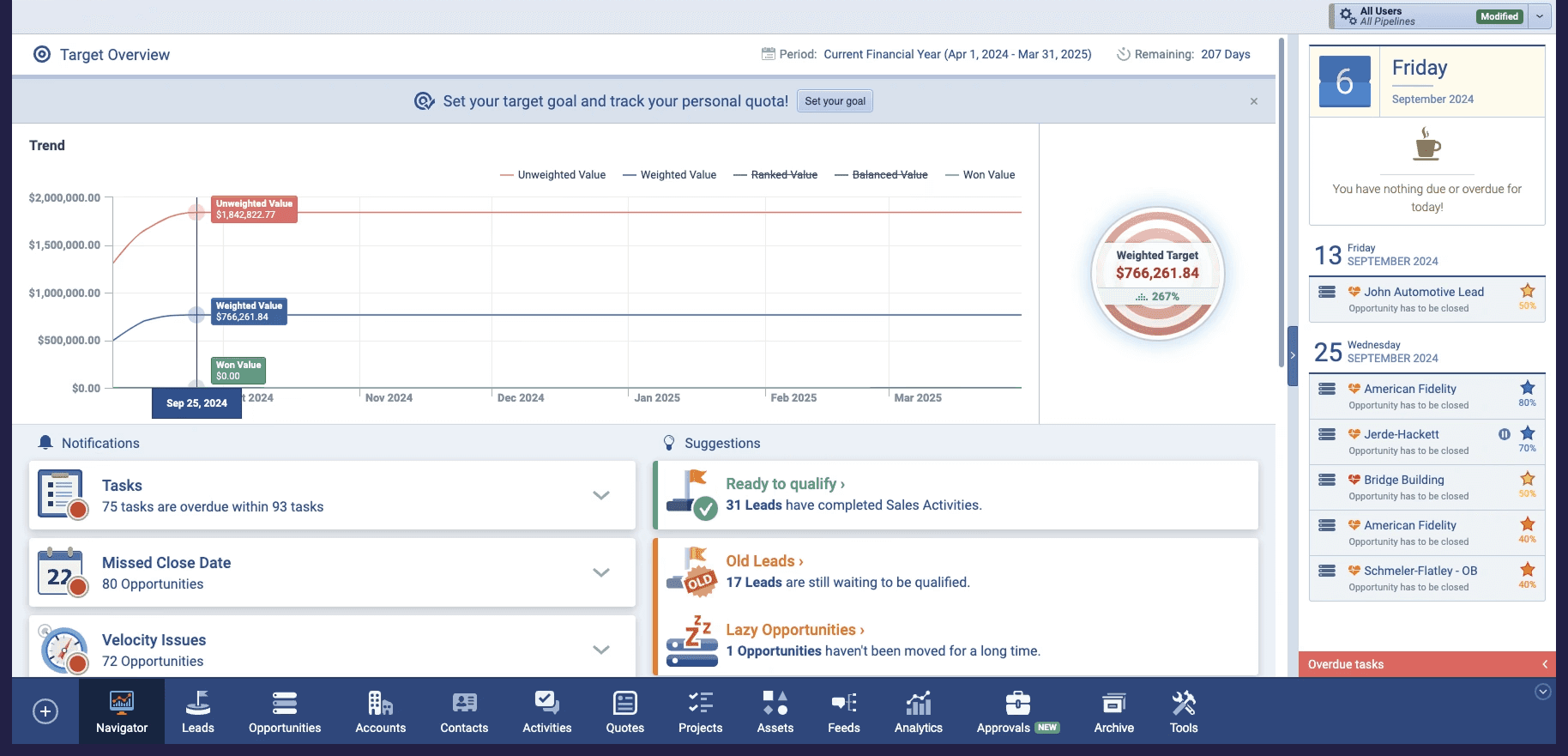Expand the Overdue tasks panel arrow
This screenshot has height=756, width=1568.
[1545, 664]
